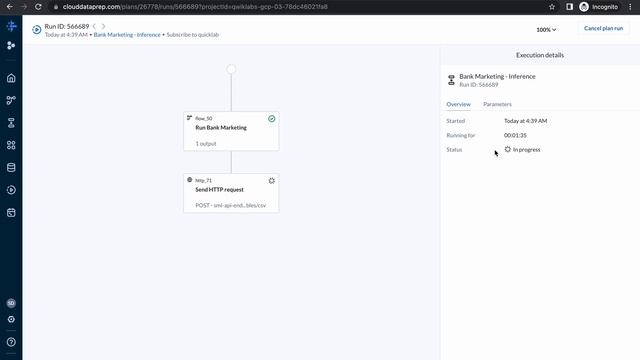Bookmark page with star icon
This screenshot has height=360, width=640.
(x=552, y=7)
